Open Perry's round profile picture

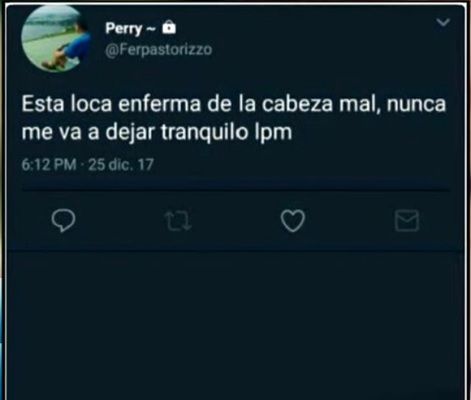coord(56,38)
